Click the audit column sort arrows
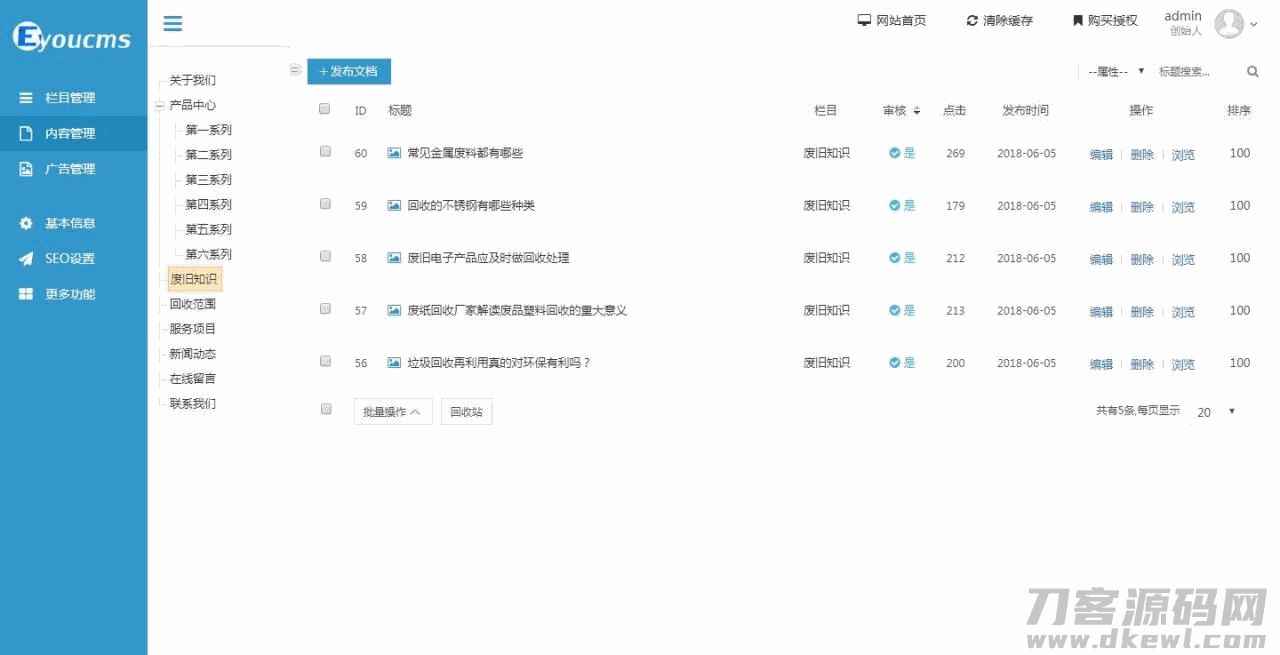Viewport: 1280px width, 655px height. pos(917,111)
